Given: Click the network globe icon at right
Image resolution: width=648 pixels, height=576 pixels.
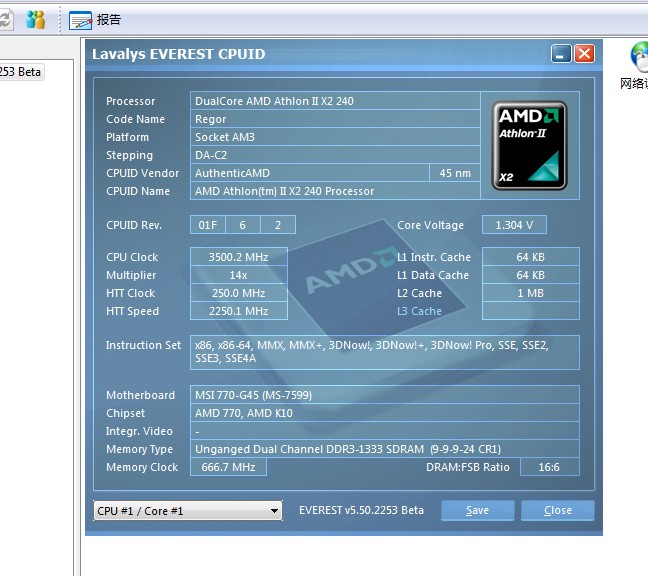Looking at the screenshot, I should (x=639, y=58).
